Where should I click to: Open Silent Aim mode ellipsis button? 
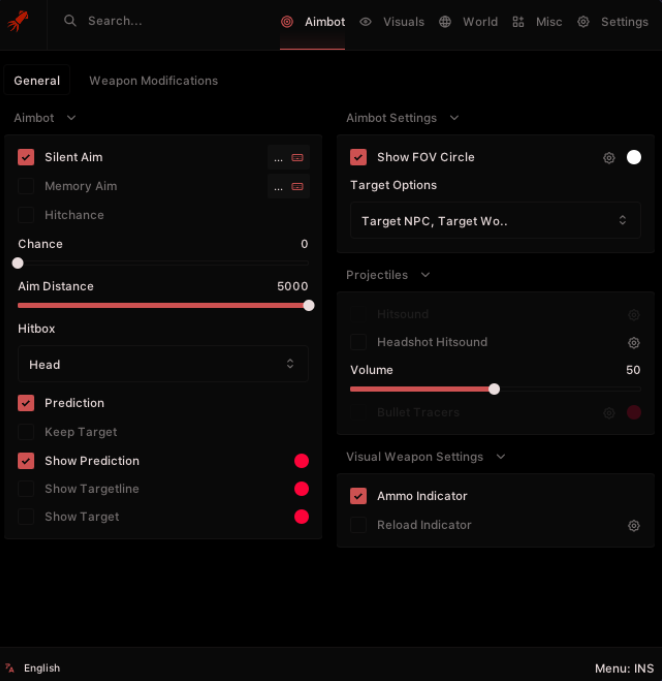coord(278,159)
